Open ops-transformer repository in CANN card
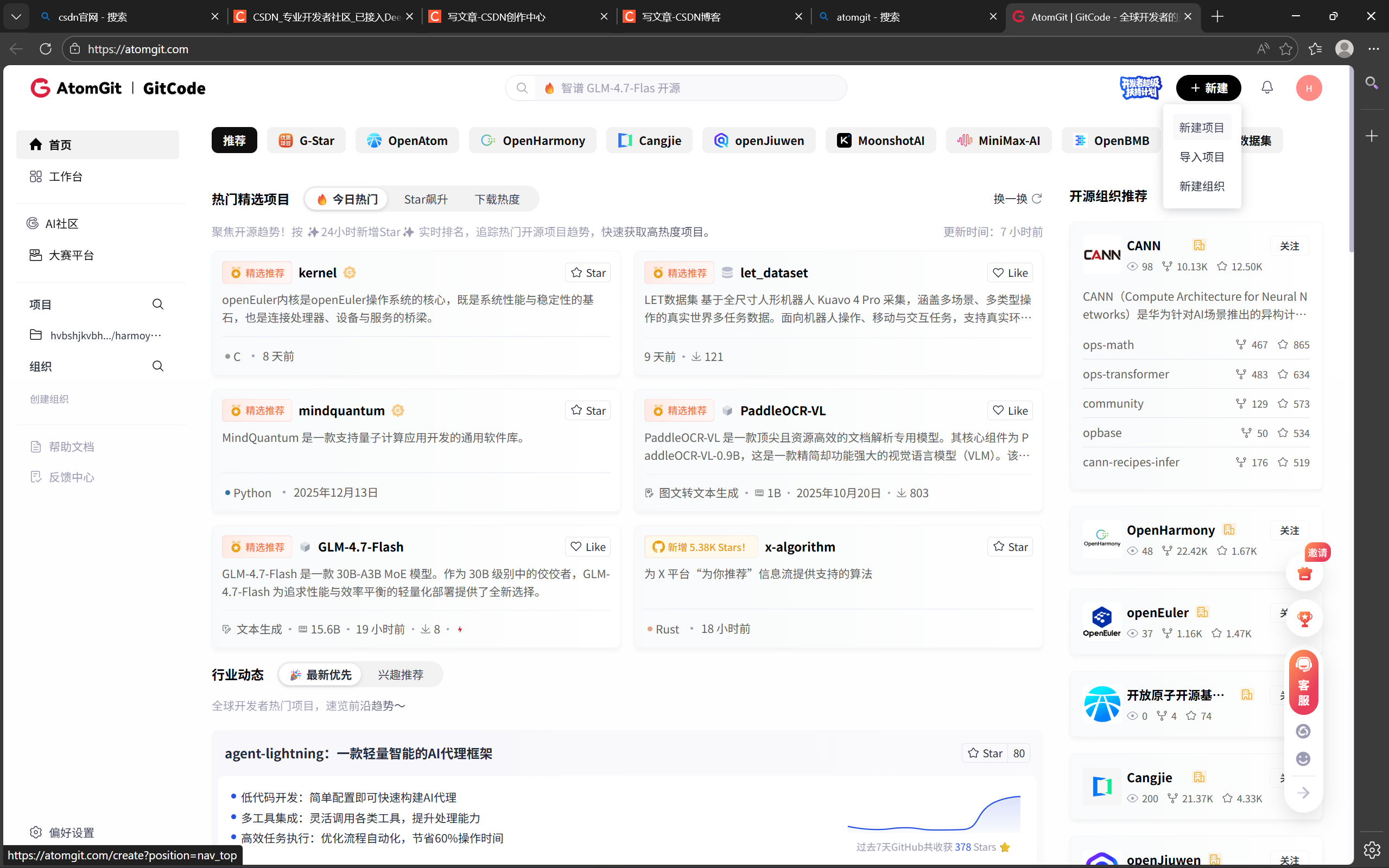Image resolution: width=1389 pixels, height=868 pixels. point(1126,375)
